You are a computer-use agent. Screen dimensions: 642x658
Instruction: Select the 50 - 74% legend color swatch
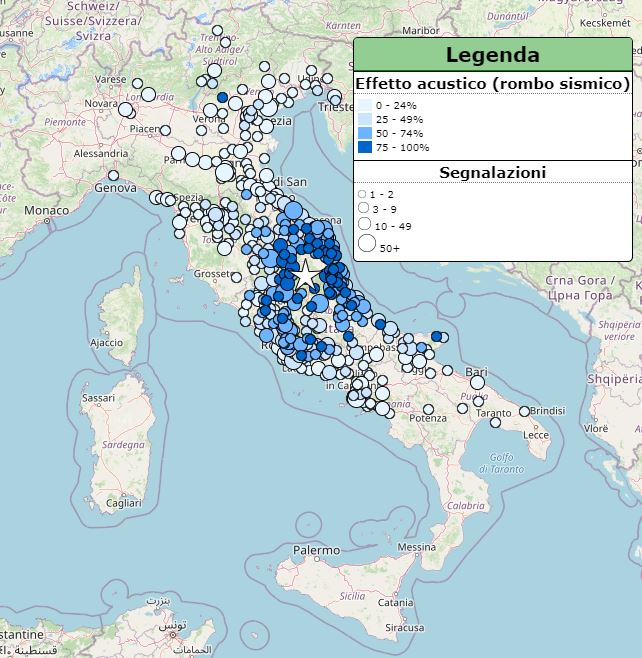click(x=365, y=133)
